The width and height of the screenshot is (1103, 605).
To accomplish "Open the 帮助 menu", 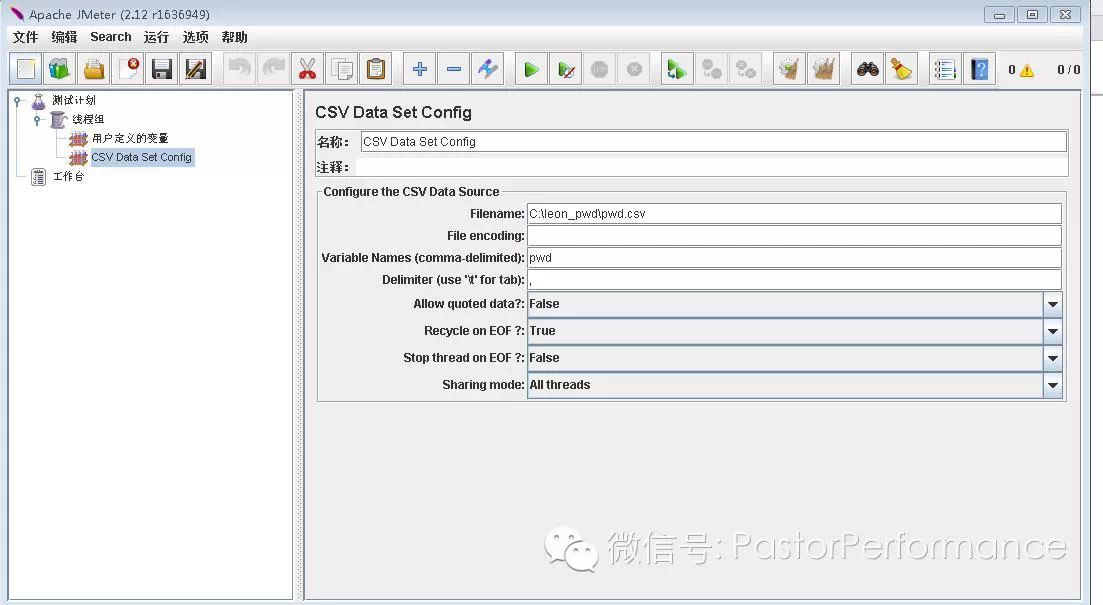I will 234,37.
